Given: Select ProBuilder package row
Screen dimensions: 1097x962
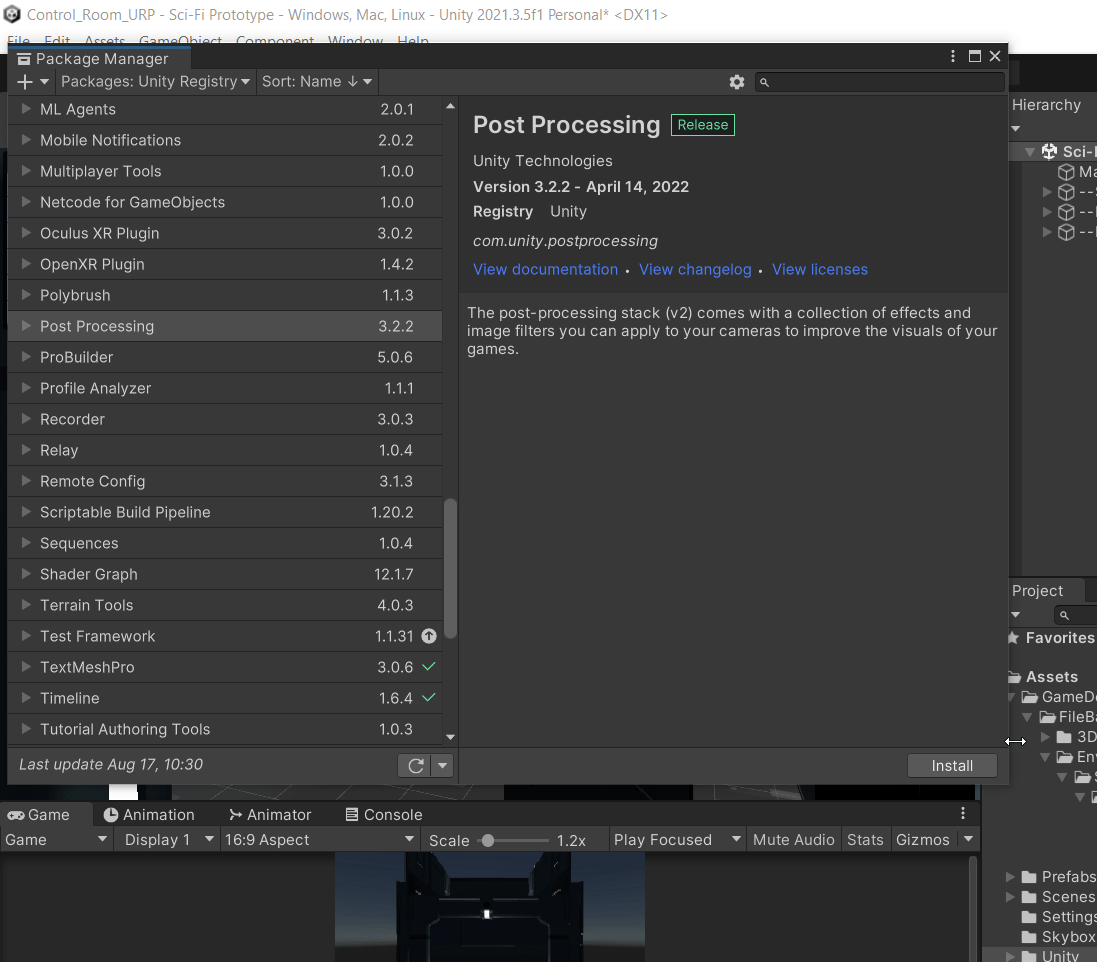Looking at the screenshot, I should click(x=225, y=357).
